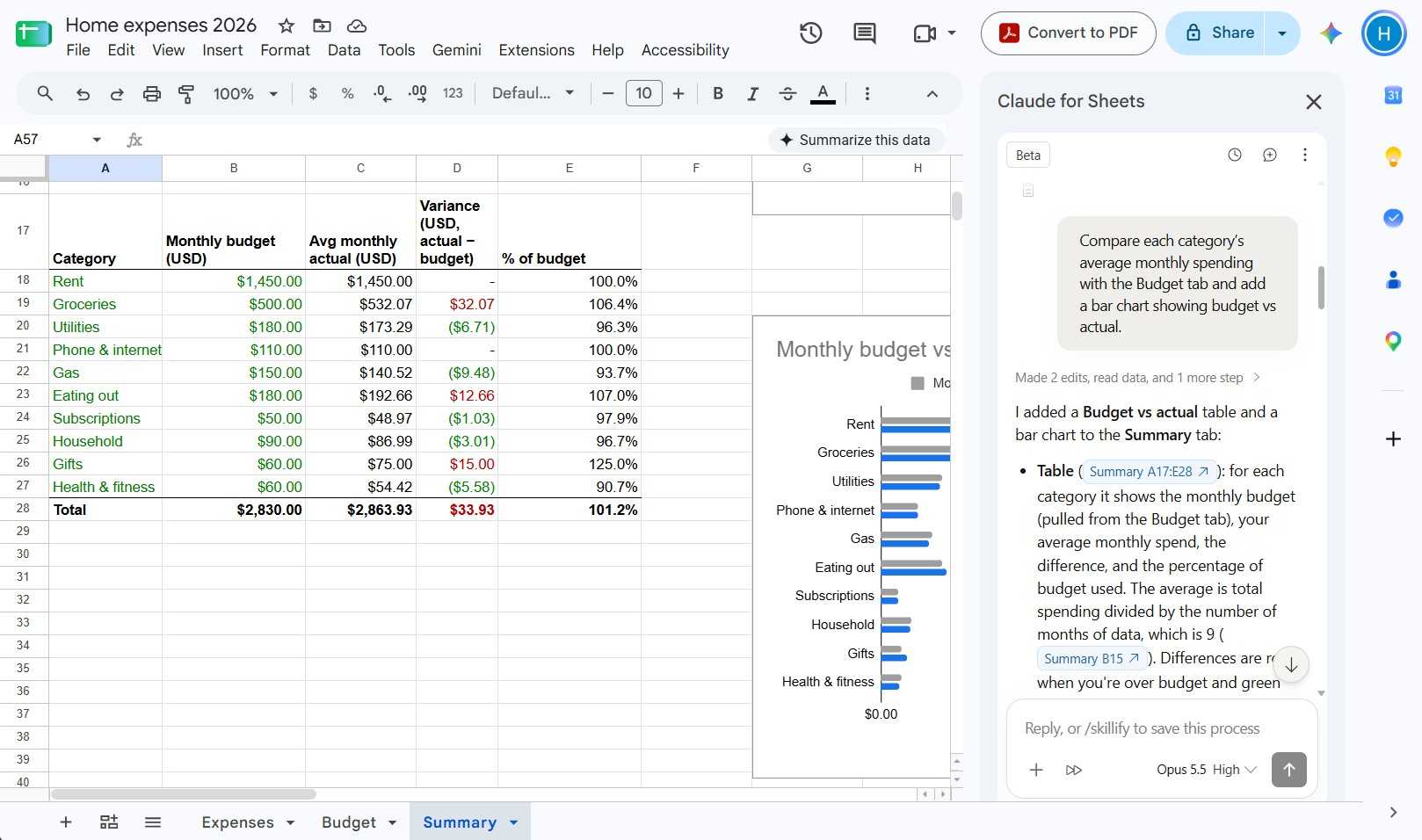The height and width of the screenshot is (840, 1422).
Task: Select the Groceries cell
Action: (x=105, y=304)
